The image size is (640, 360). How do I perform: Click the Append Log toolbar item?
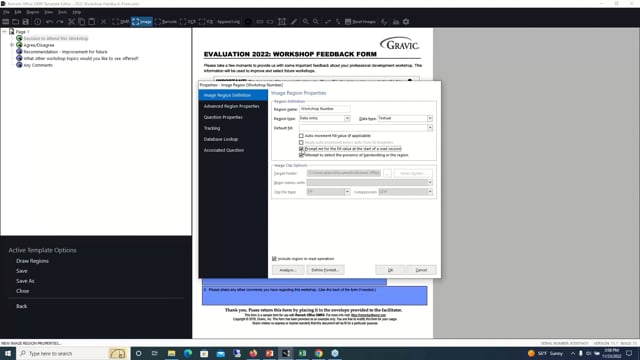[228, 22]
